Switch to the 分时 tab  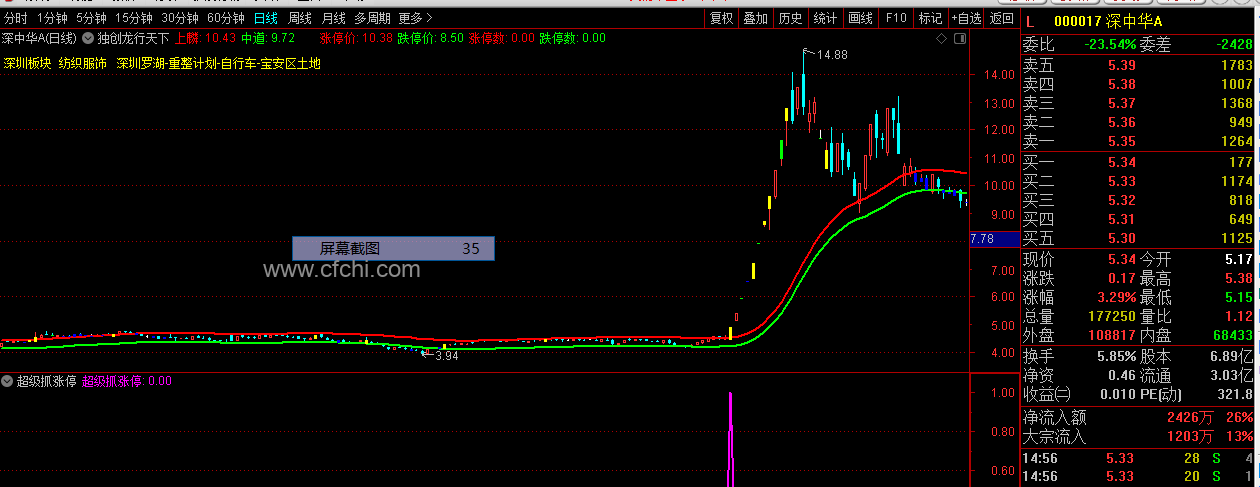tap(16, 18)
